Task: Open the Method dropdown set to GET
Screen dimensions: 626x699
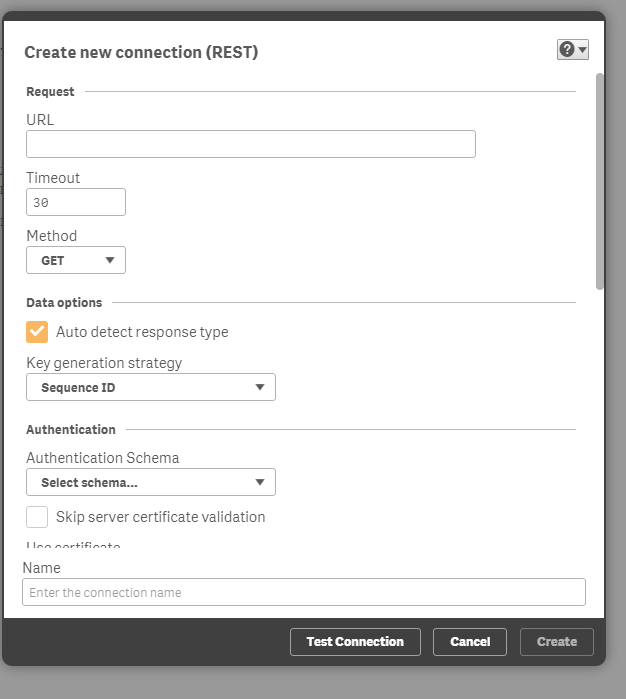Action: 76,260
